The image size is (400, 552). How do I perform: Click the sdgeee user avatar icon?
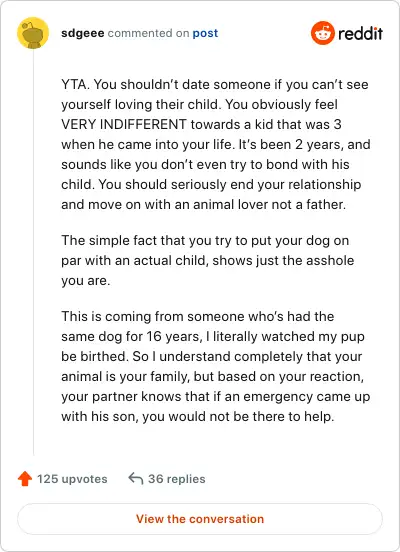[33, 33]
